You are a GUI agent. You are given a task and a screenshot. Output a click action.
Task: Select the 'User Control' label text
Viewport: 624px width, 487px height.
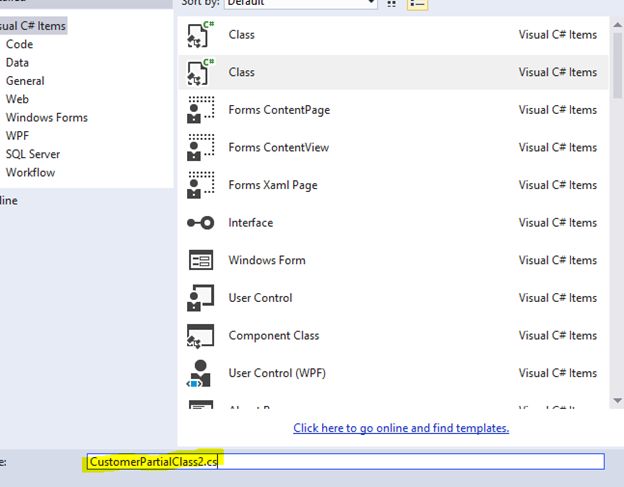[260, 298]
